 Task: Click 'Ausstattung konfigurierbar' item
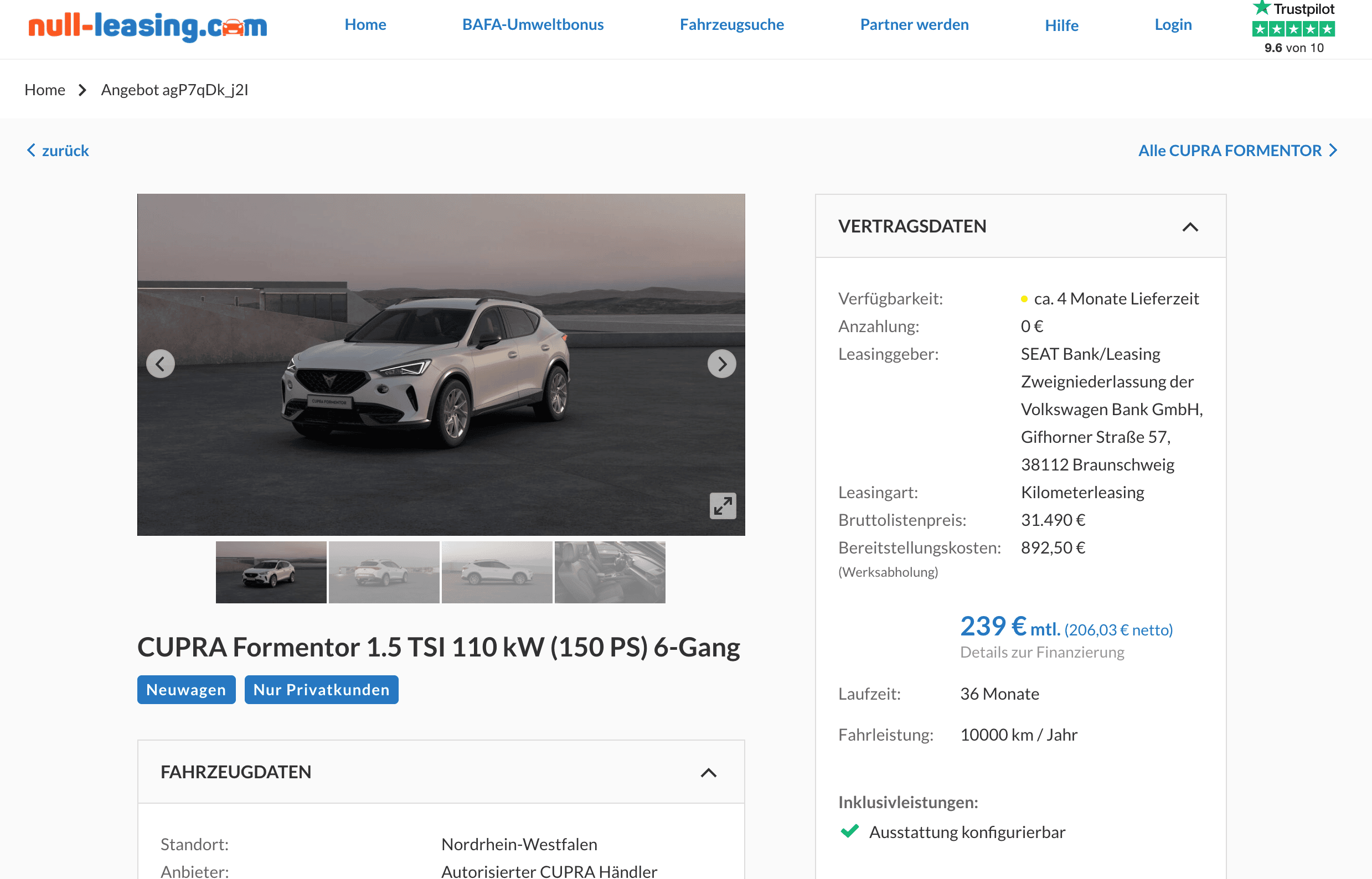[967, 832]
